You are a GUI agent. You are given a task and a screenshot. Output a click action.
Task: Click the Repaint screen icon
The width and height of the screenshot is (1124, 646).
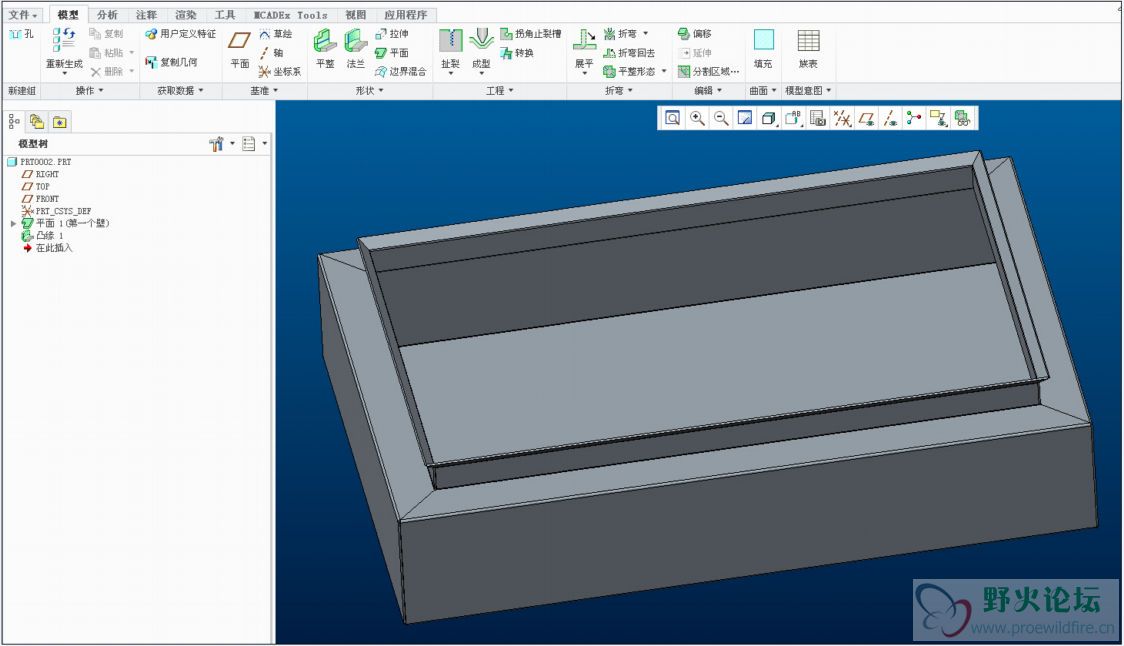click(745, 118)
